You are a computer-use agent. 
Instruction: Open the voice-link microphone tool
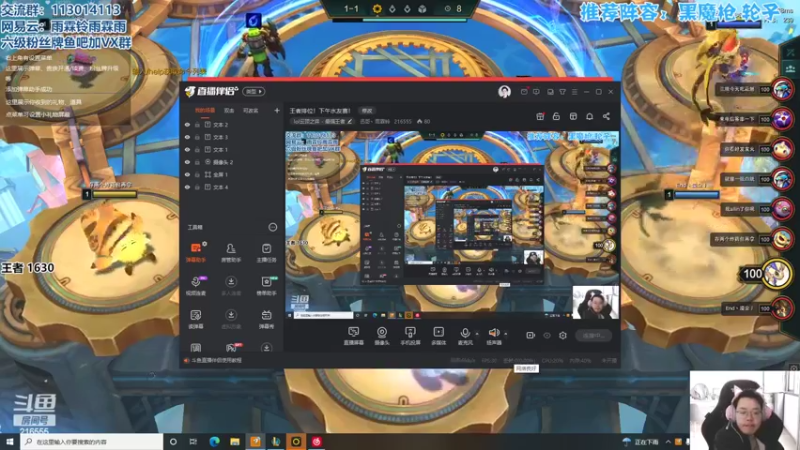coord(196,286)
